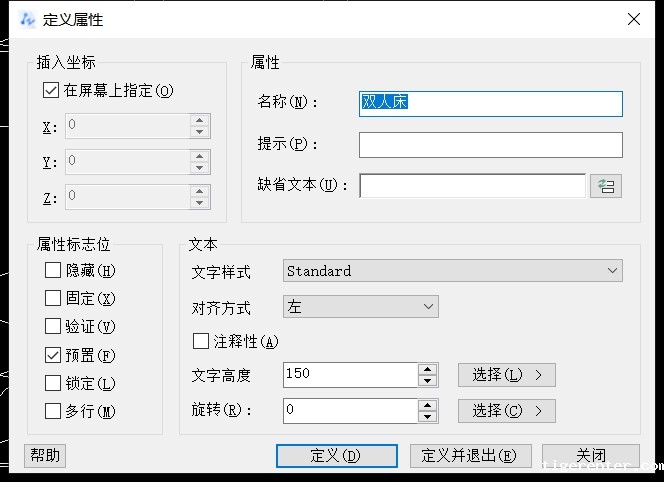This screenshot has width=664, height=482.
Task: Enable the 隐藏 attribute flag
Action: click(53, 270)
